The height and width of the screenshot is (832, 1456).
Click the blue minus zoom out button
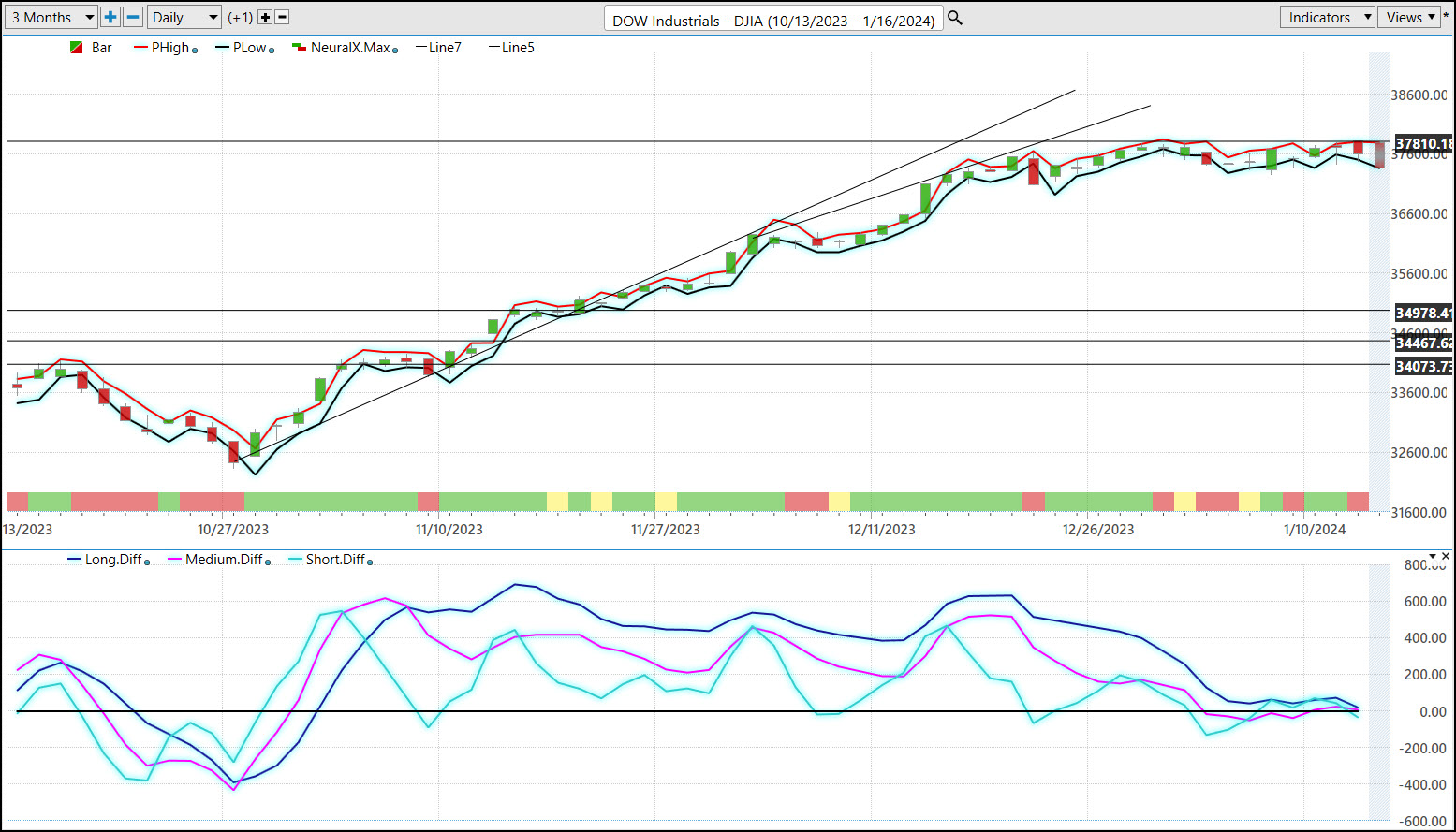[133, 17]
